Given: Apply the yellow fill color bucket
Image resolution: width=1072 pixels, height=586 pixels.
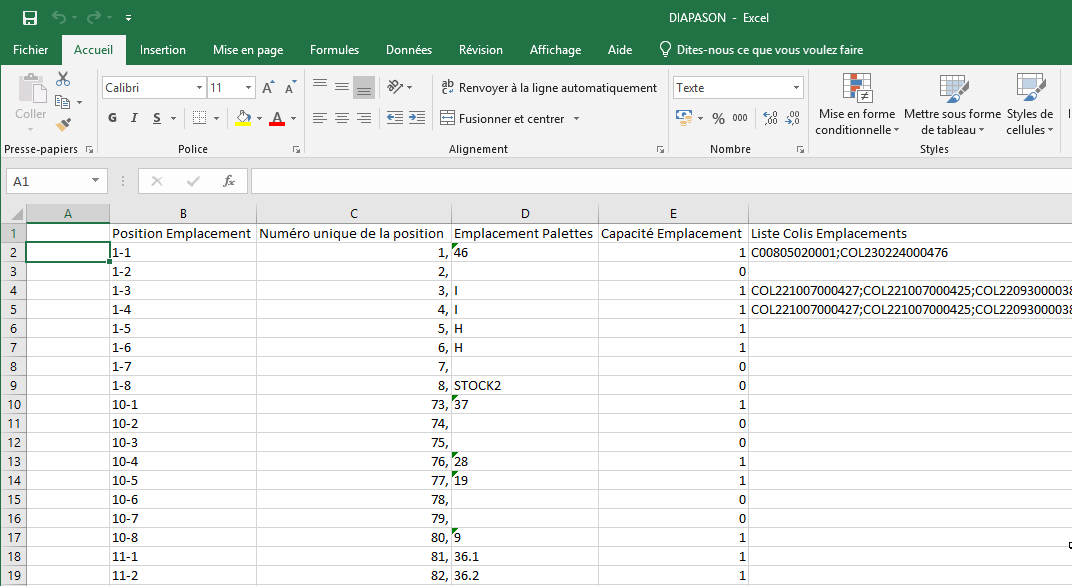Looking at the screenshot, I should (x=243, y=118).
